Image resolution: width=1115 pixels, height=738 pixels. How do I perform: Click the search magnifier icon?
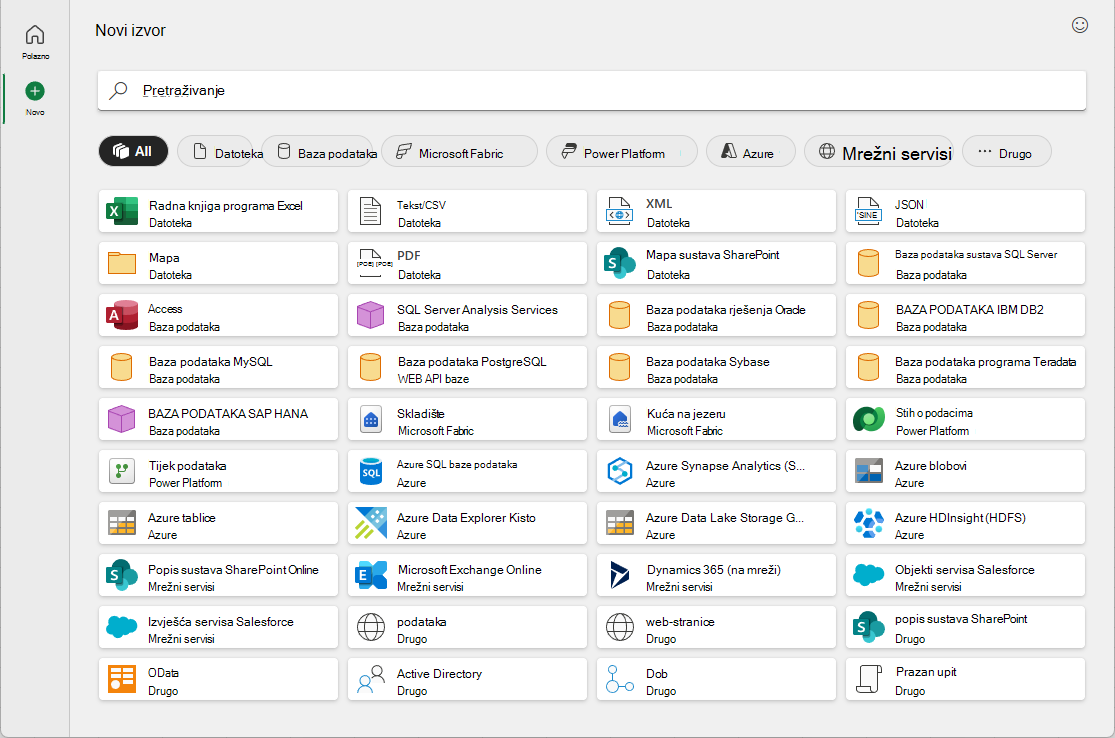(118, 90)
